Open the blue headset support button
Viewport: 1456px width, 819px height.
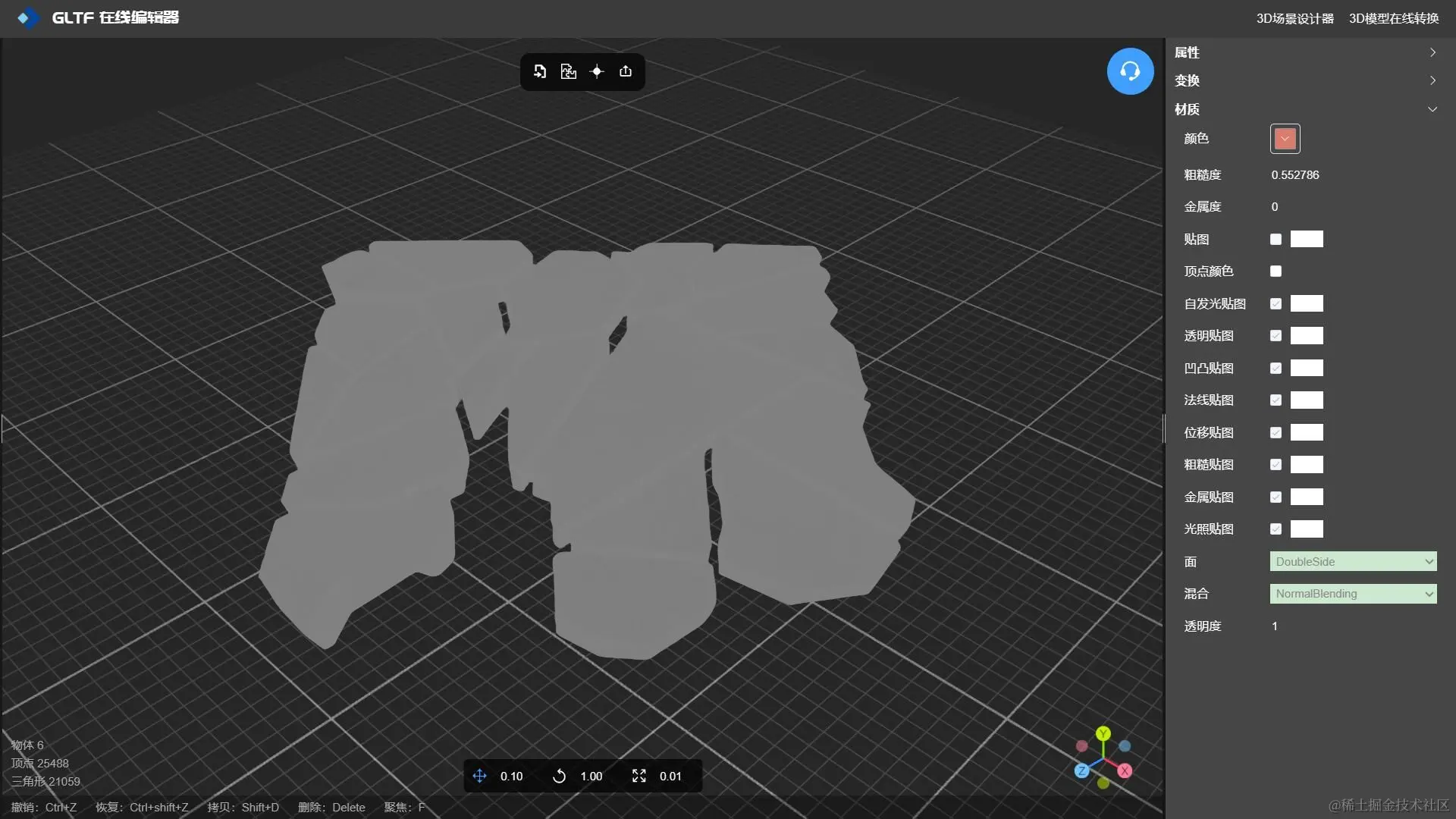pos(1130,71)
